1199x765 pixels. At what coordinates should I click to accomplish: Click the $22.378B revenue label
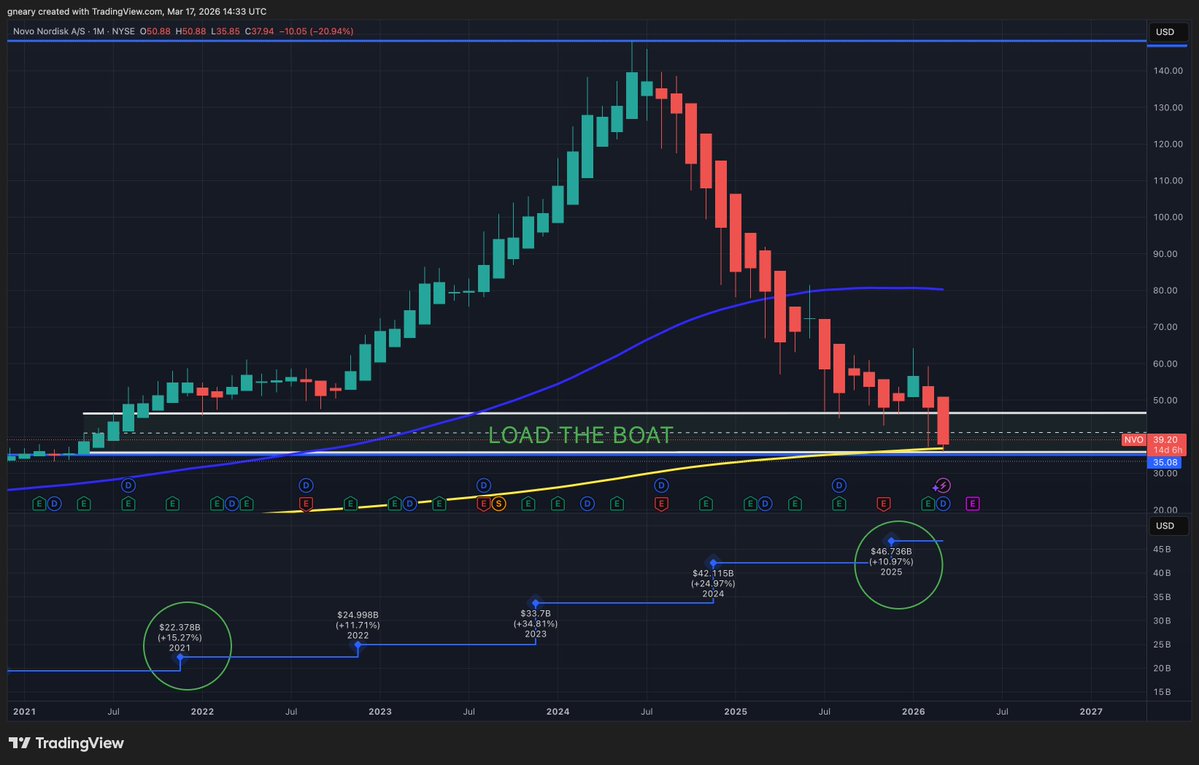click(180, 627)
